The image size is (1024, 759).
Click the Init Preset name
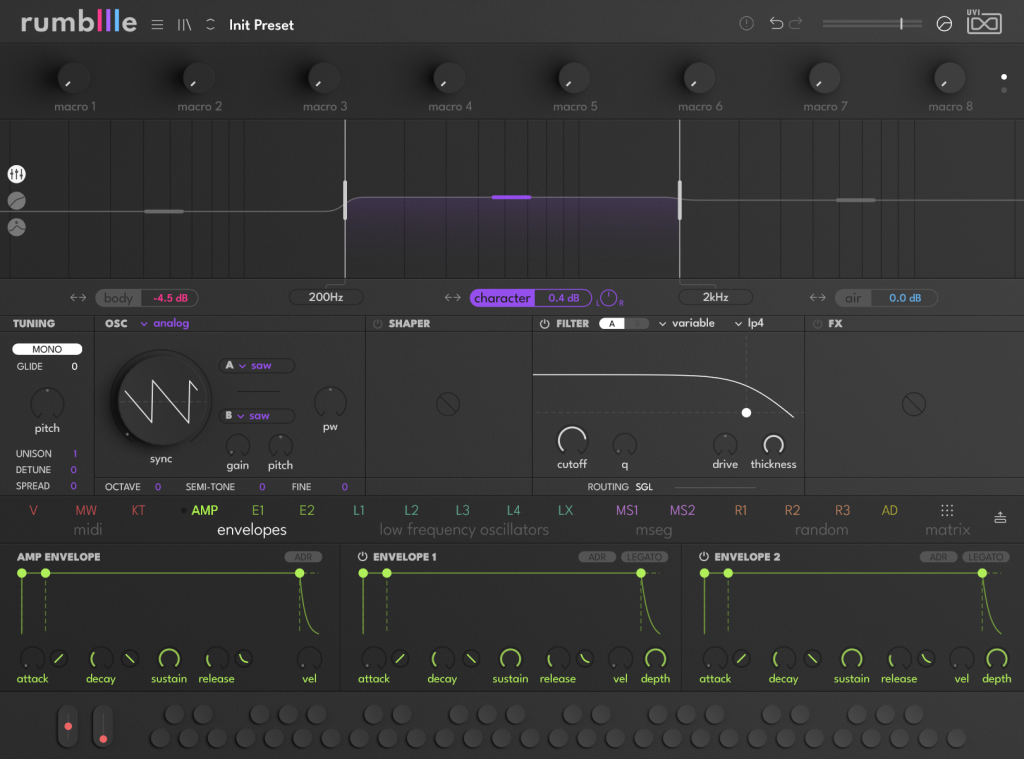(261, 25)
